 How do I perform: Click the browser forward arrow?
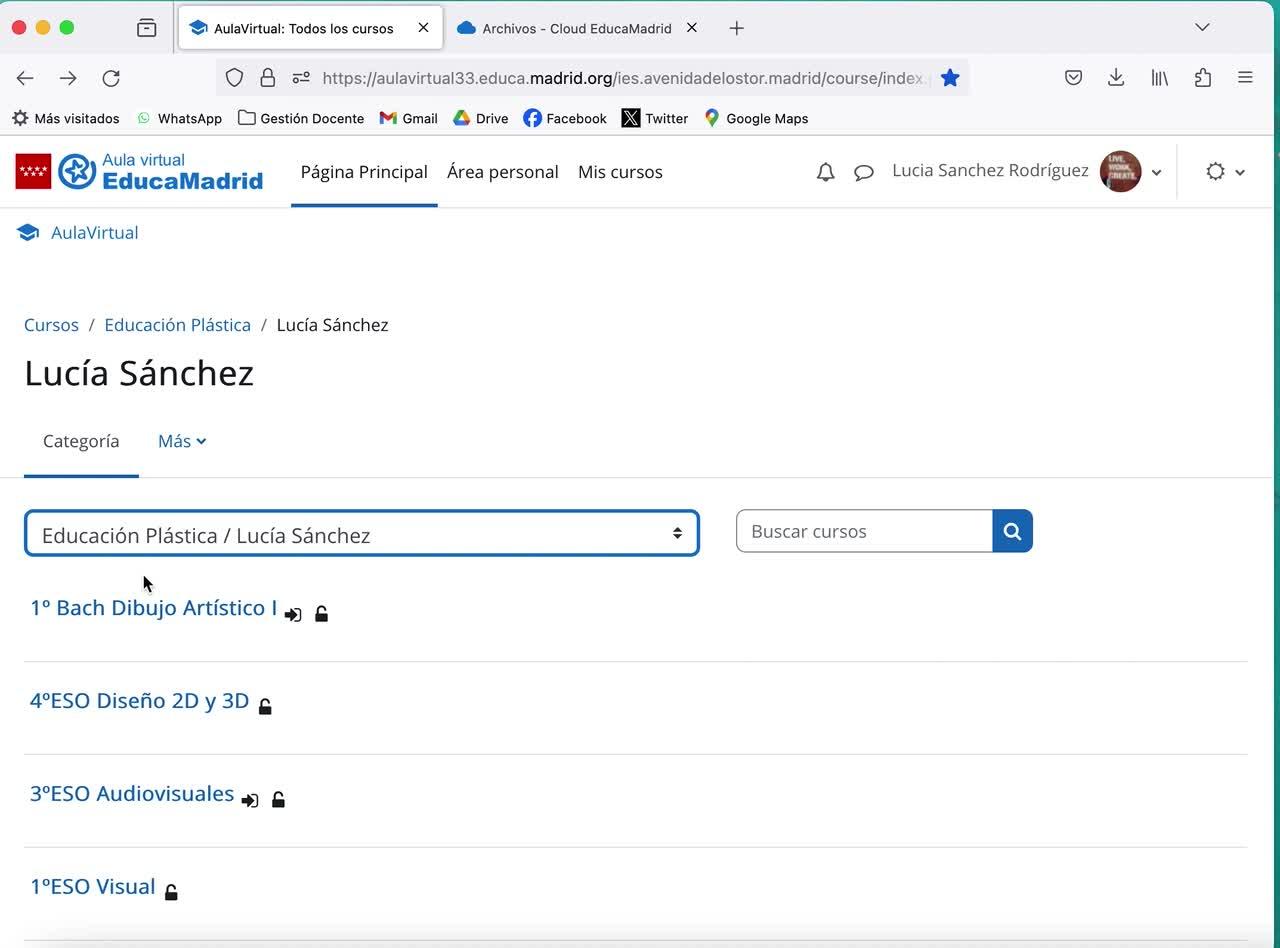click(68, 78)
